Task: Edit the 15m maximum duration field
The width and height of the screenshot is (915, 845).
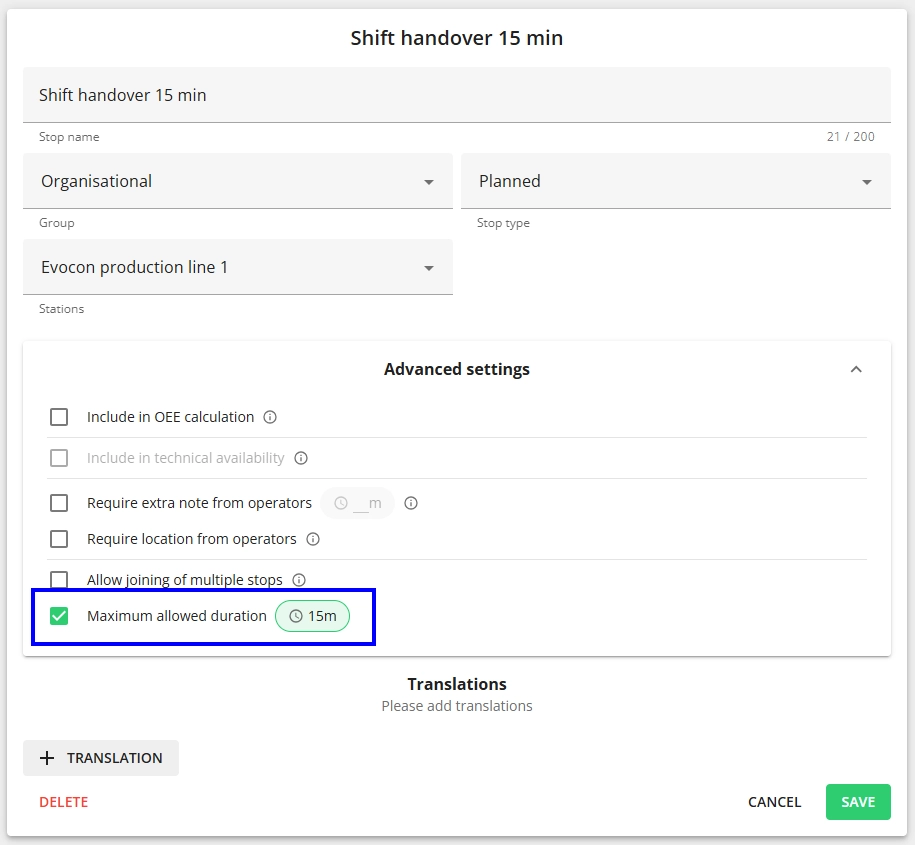Action: (x=312, y=616)
